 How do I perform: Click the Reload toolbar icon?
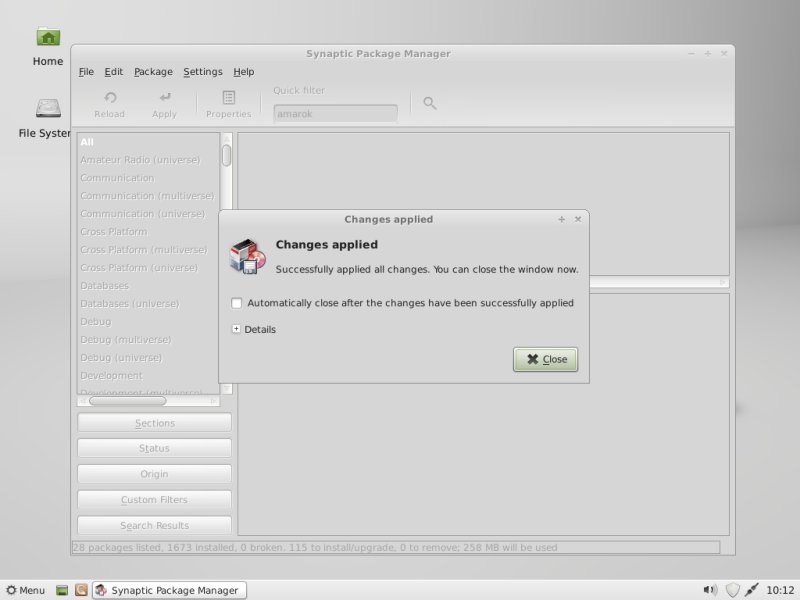tap(110, 97)
